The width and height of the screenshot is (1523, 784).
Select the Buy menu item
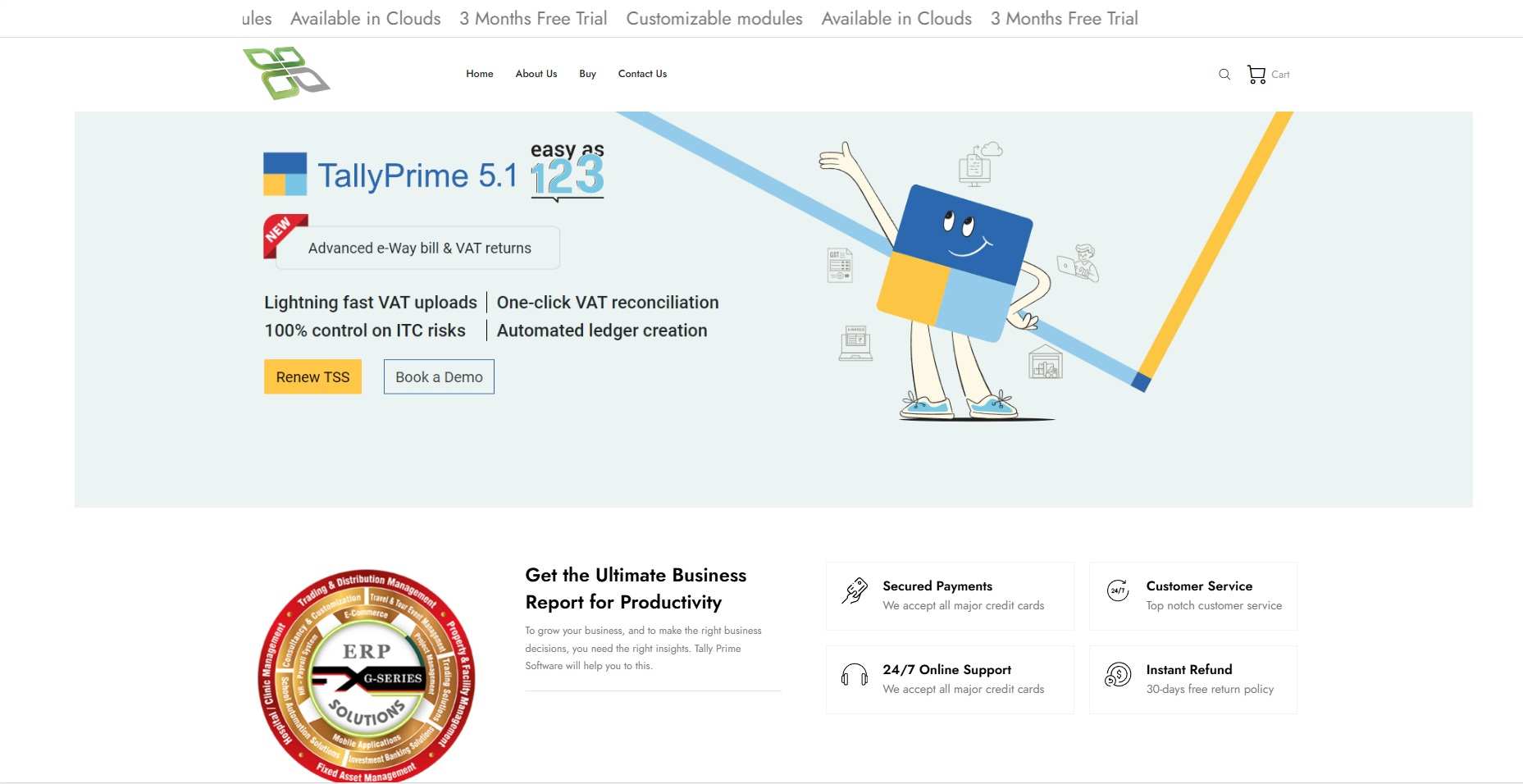point(587,74)
